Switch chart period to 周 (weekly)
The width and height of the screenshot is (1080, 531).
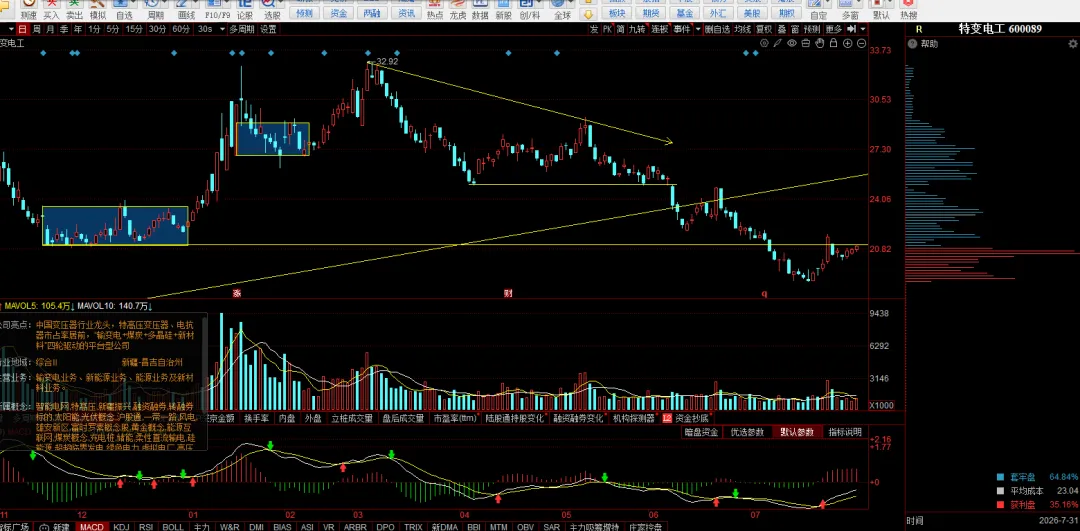coord(37,29)
